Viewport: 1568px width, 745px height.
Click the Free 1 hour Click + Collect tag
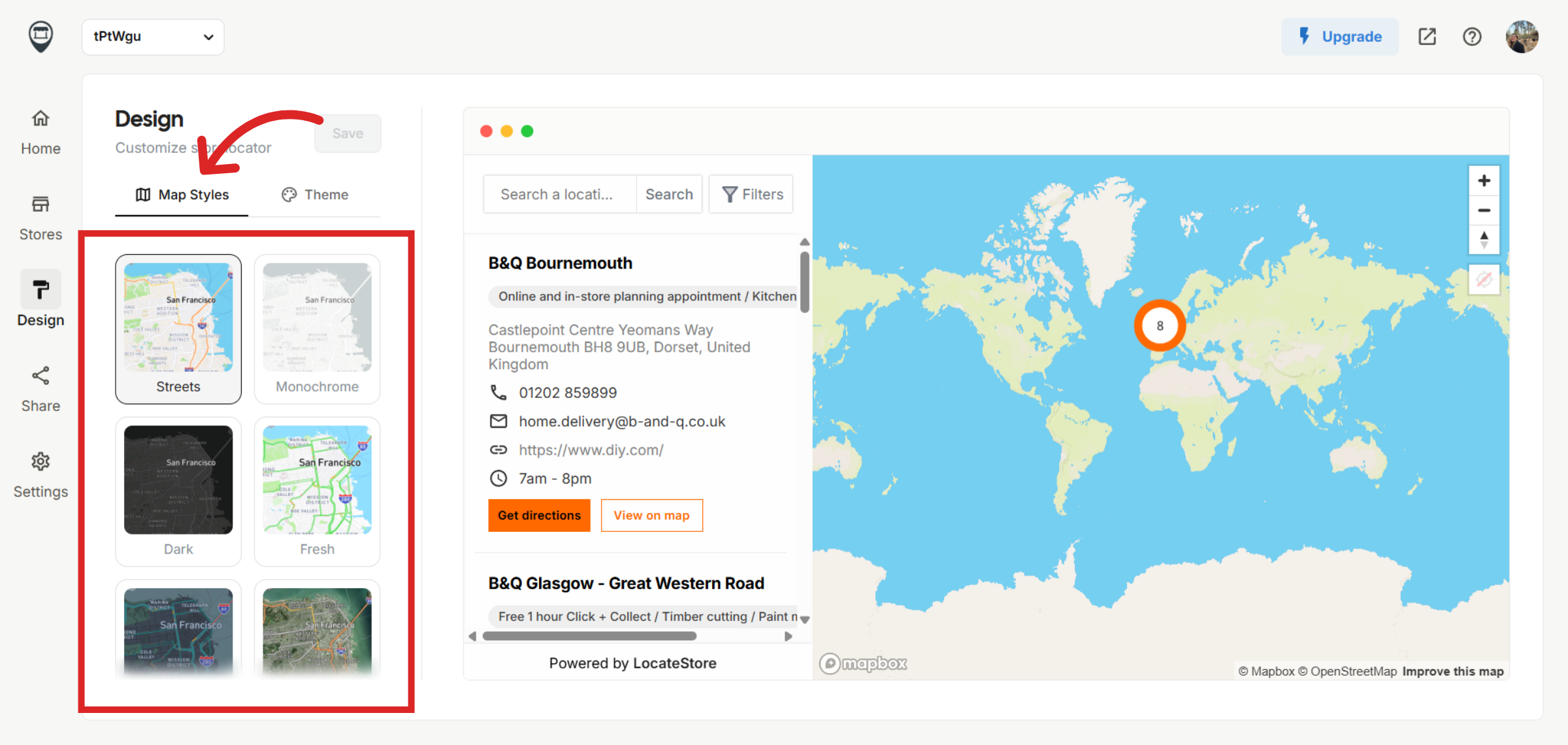[x=643, y=616]
